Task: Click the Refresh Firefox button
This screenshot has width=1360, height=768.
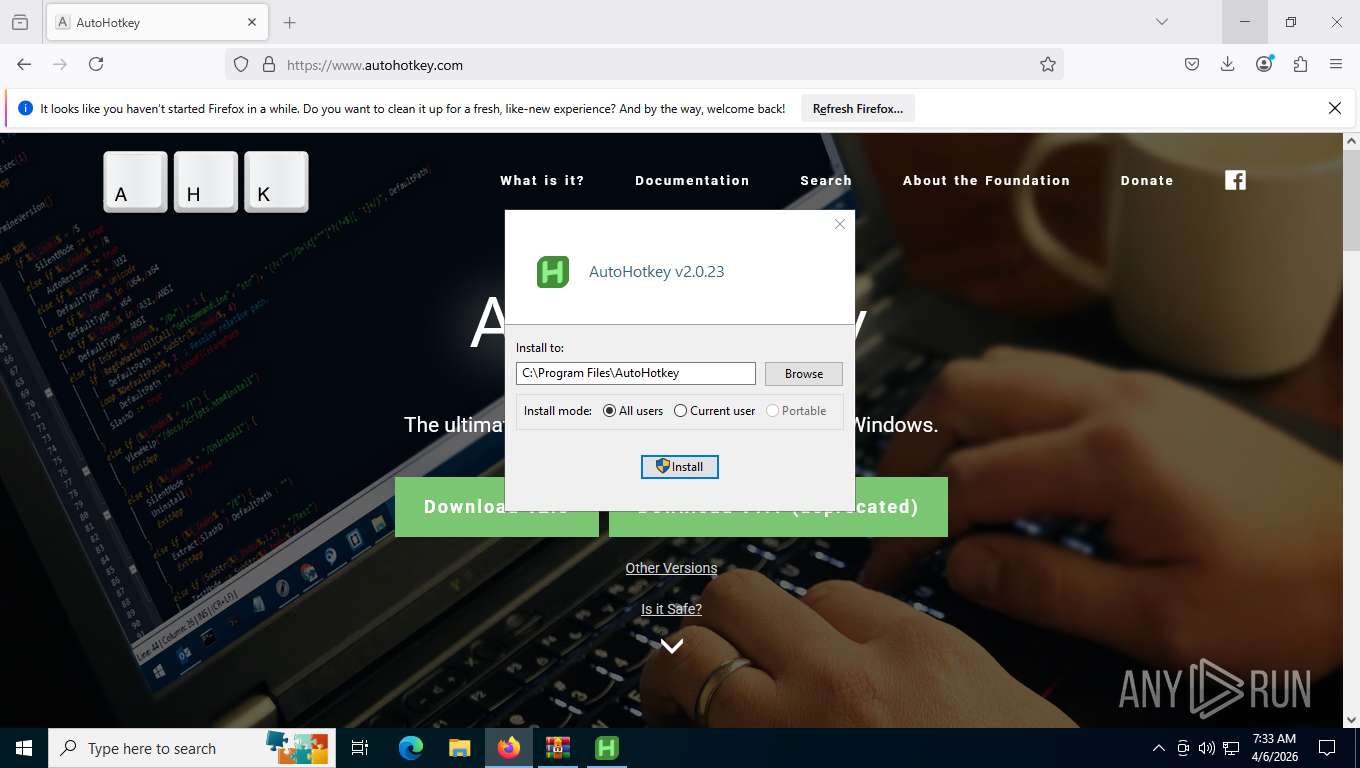Action: point(858,109)
